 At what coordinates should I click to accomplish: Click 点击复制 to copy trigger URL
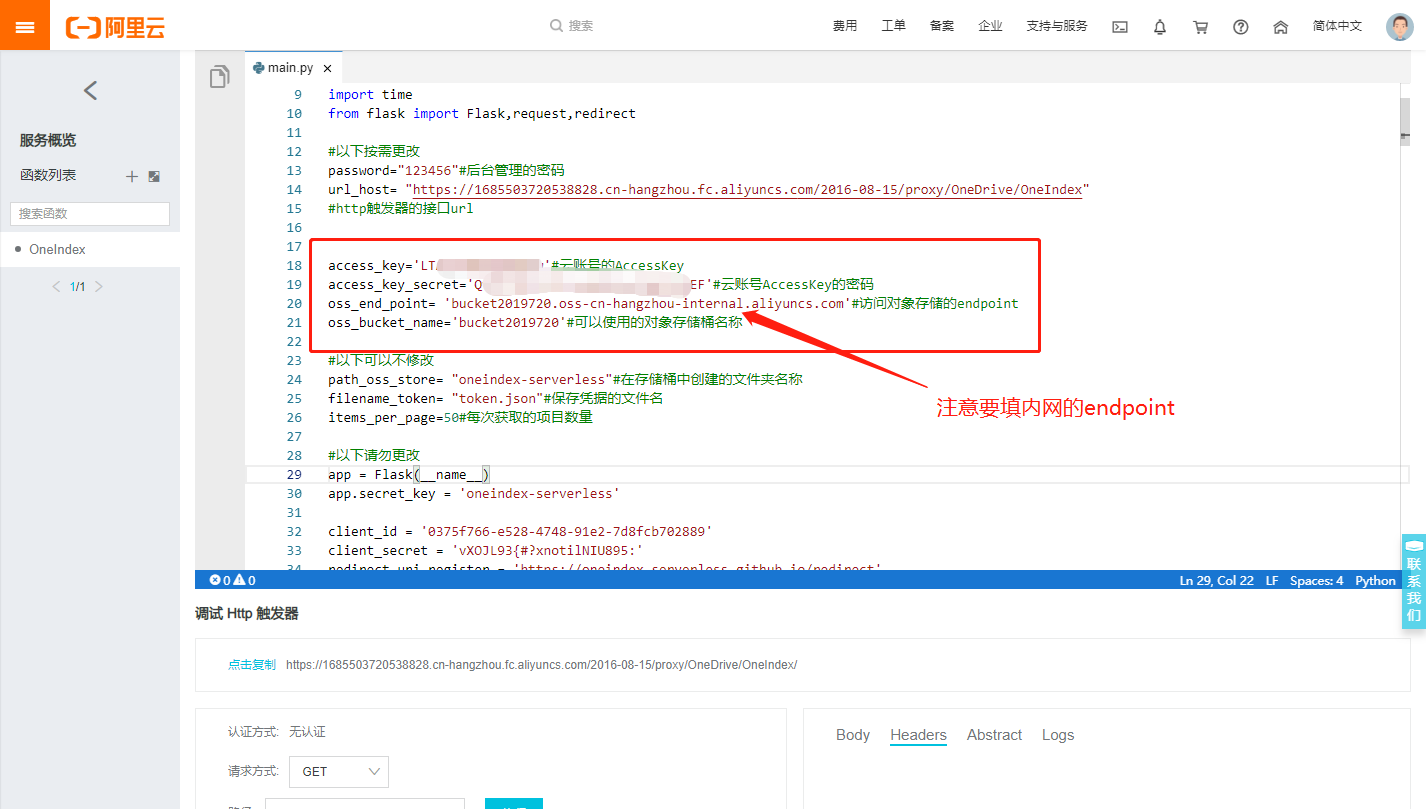251,663
